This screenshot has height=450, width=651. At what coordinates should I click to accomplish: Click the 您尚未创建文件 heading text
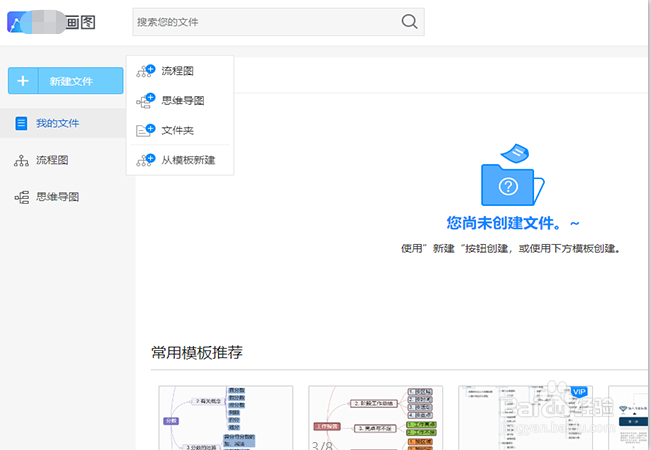(x=512, y=223)
